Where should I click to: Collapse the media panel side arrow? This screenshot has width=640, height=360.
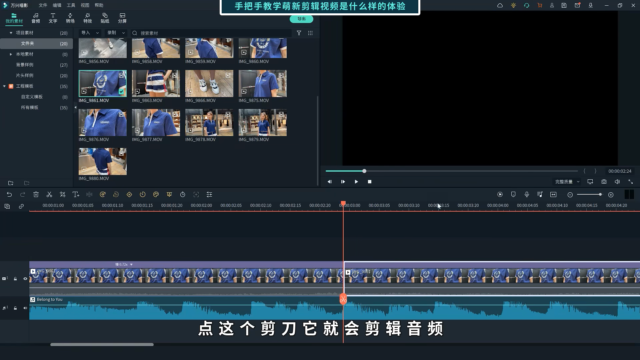(75, 107)
